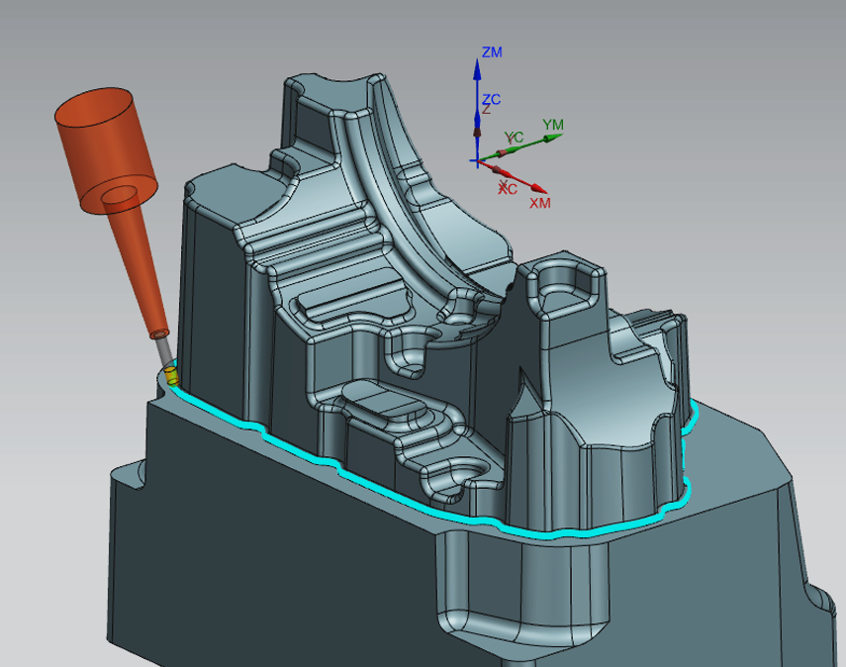Click the YC coordinate label
This screenshot has height=667, width=846.
(514, 136)
